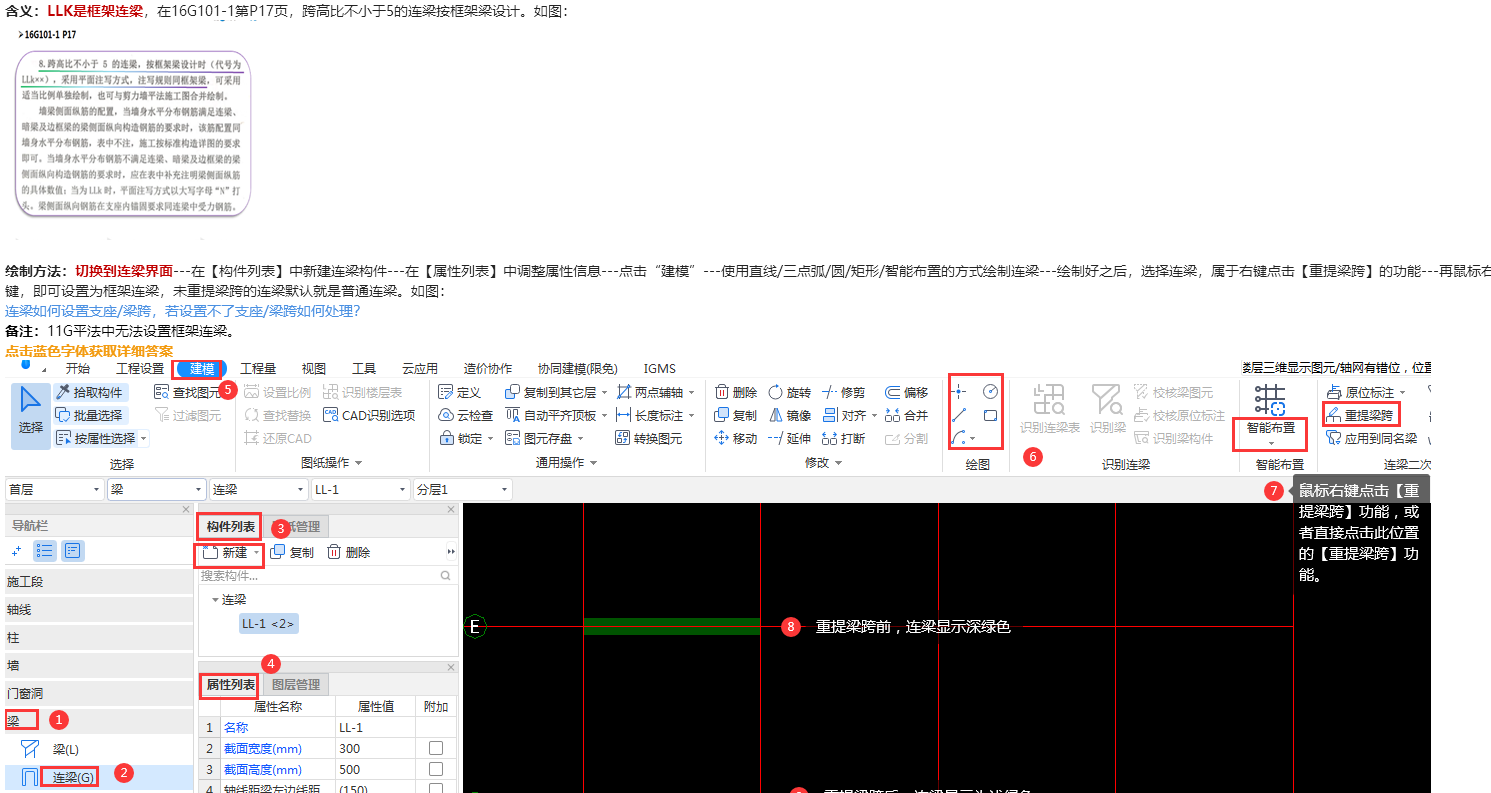The height and width of the screenshot is (793, 1491).
Task: Open the 工程设置 ribbon tab
Action: point(140,368)
